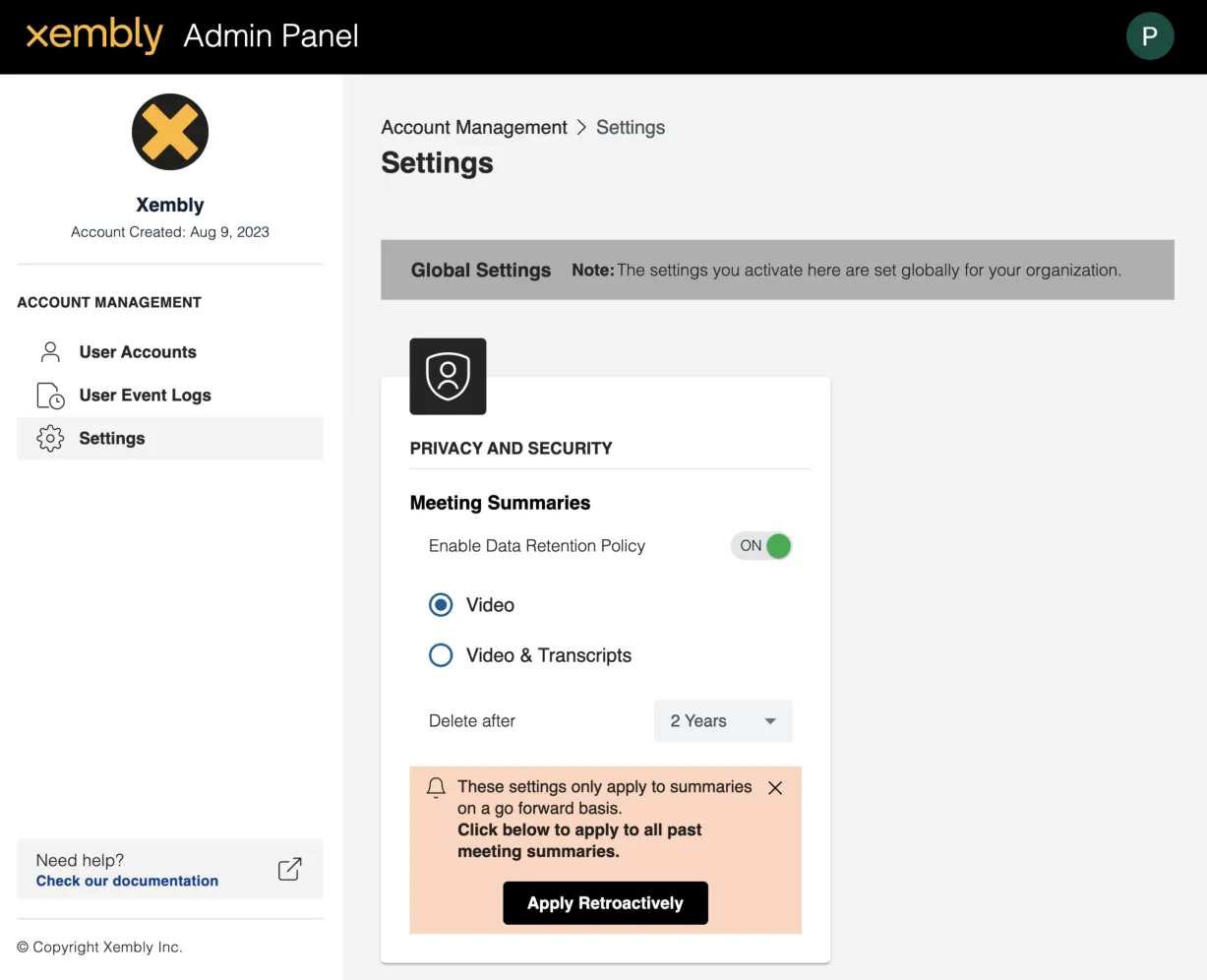Click the User Event Logs document icon

click(50, 396)
